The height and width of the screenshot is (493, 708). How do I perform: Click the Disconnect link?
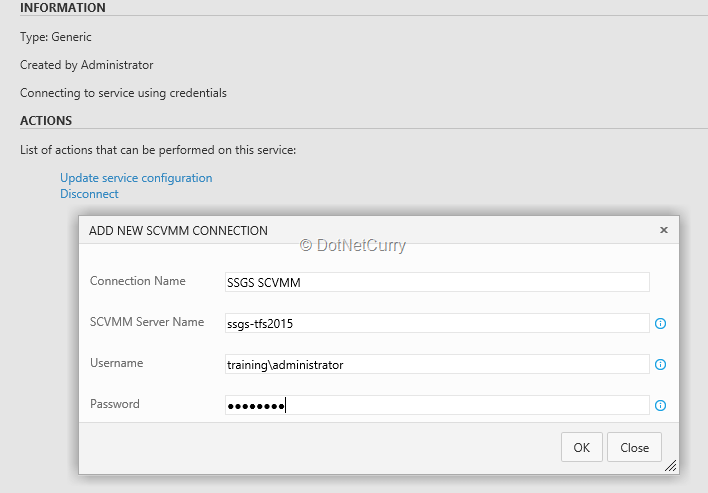(89, 194)
